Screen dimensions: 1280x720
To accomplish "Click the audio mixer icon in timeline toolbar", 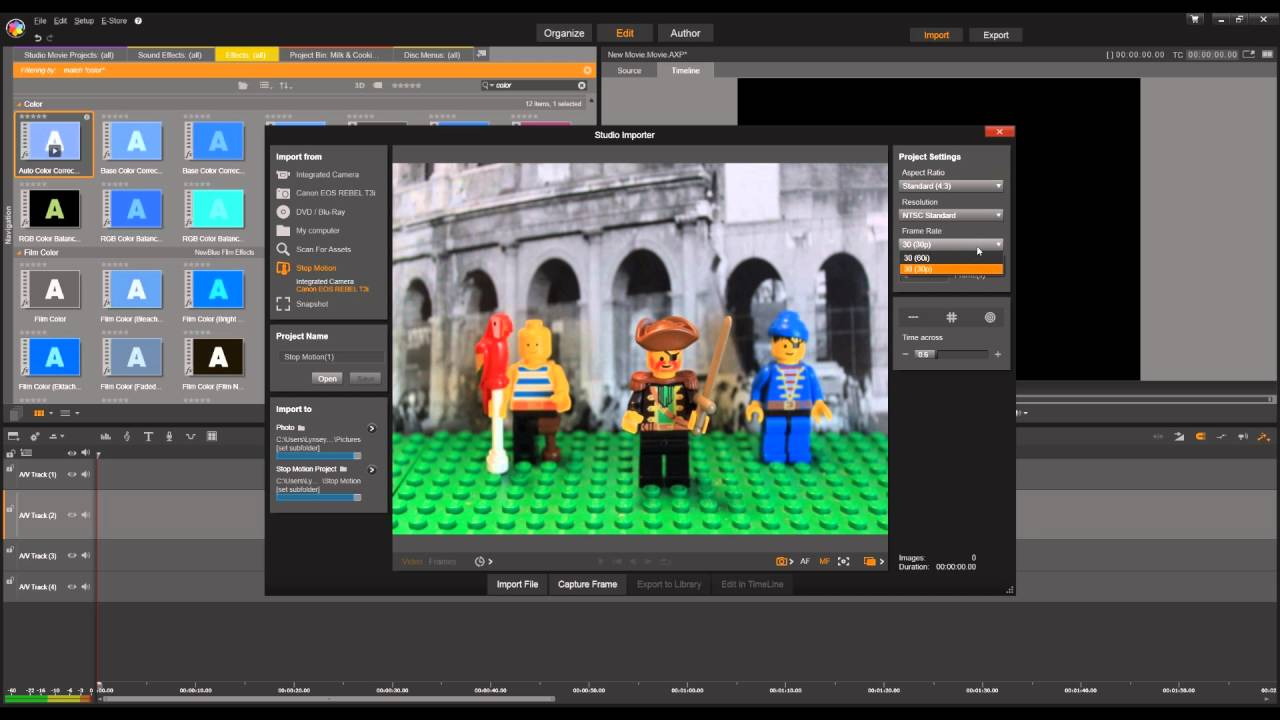I will pyautogui.click(x=105, y=436).
